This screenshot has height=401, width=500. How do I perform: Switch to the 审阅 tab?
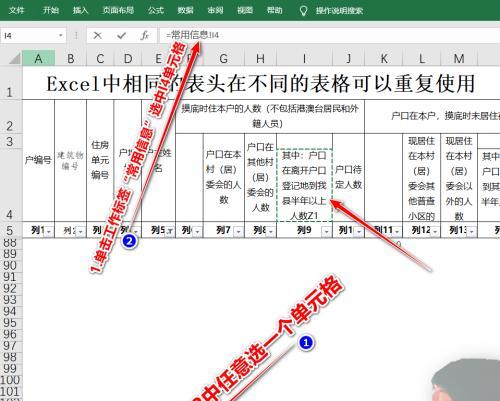click(x=215, y=10)
